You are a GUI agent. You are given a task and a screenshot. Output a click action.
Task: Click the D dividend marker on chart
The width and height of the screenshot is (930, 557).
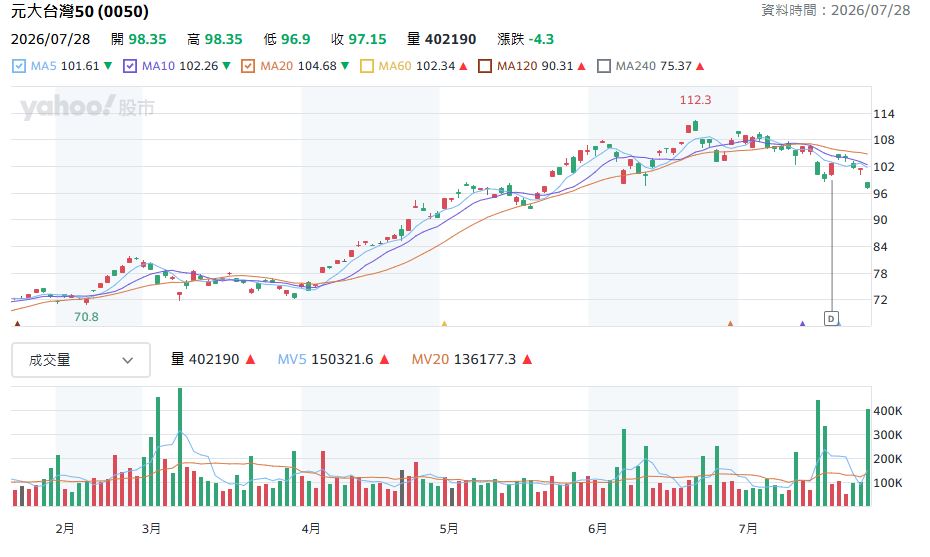click(831, 319)
